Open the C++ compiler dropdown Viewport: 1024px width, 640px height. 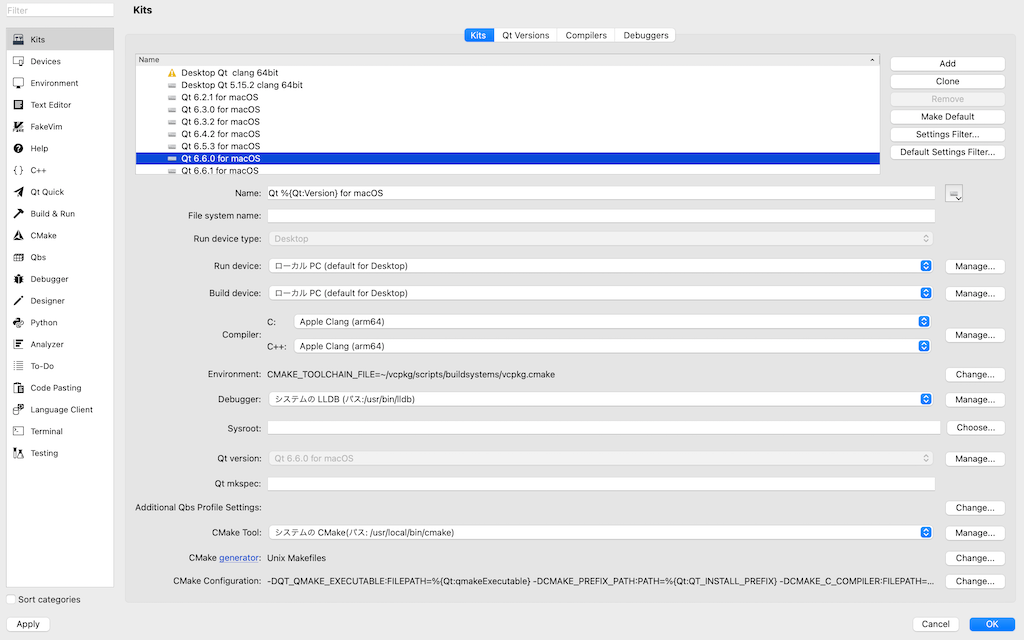922,345
